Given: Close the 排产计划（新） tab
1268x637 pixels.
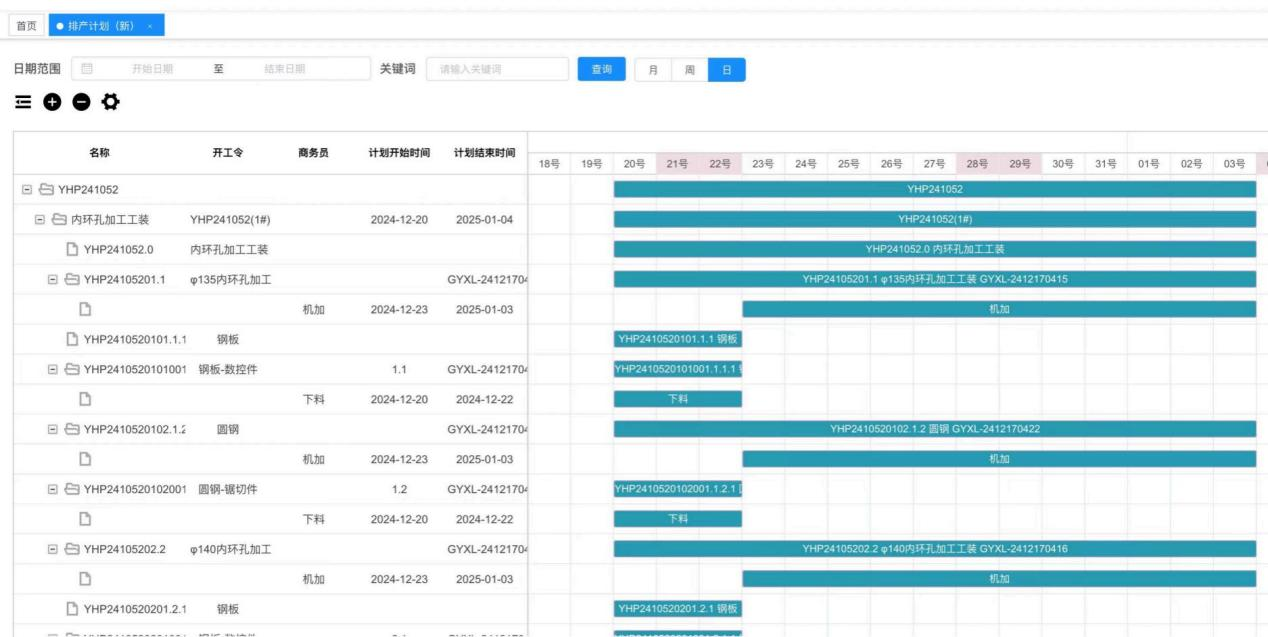Looking at the screenshot, I should click(x=150, y=25).
